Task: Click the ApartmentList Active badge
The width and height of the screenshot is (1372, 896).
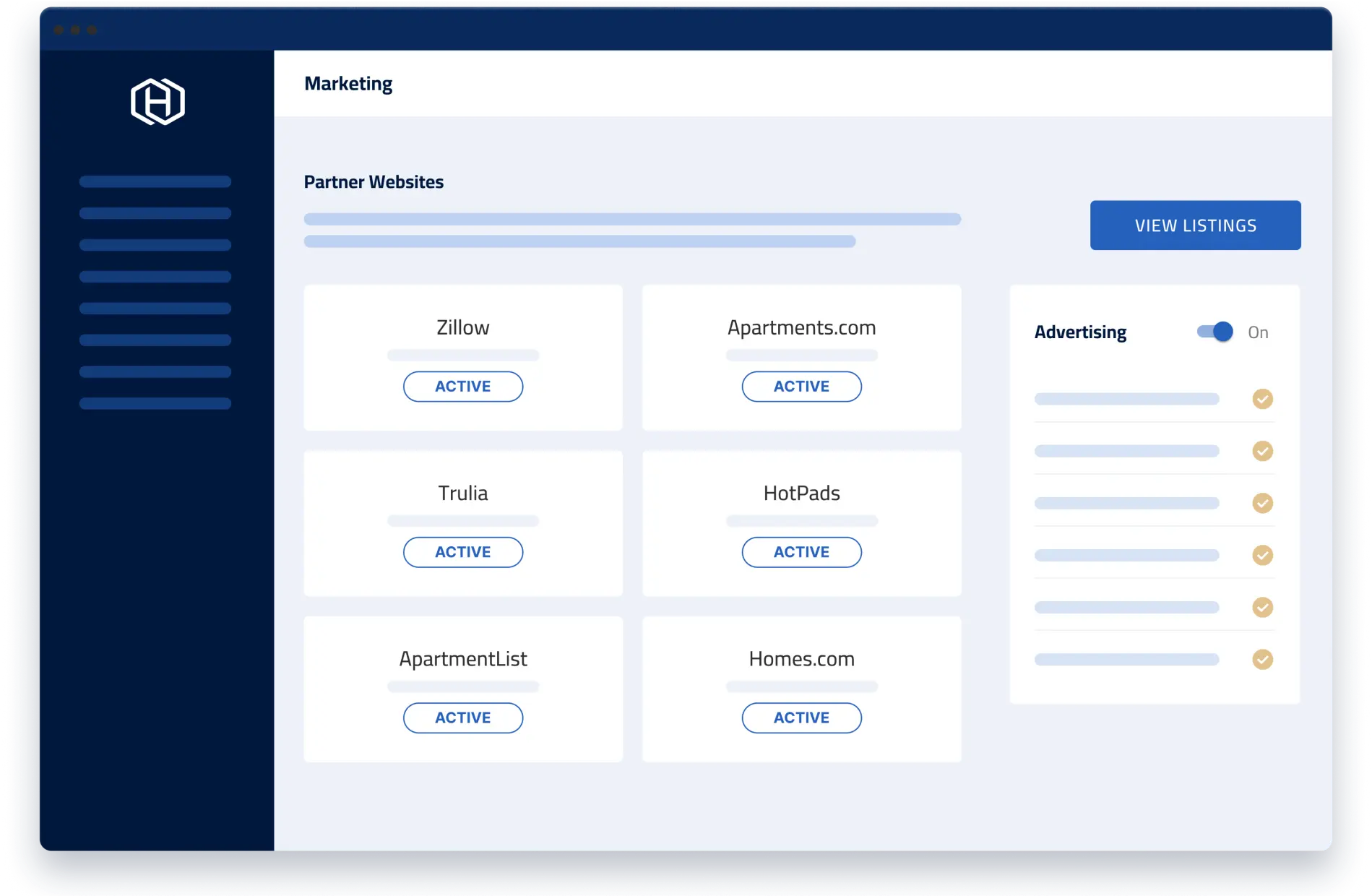Action: pyautogui.click(x=462, y=718)
